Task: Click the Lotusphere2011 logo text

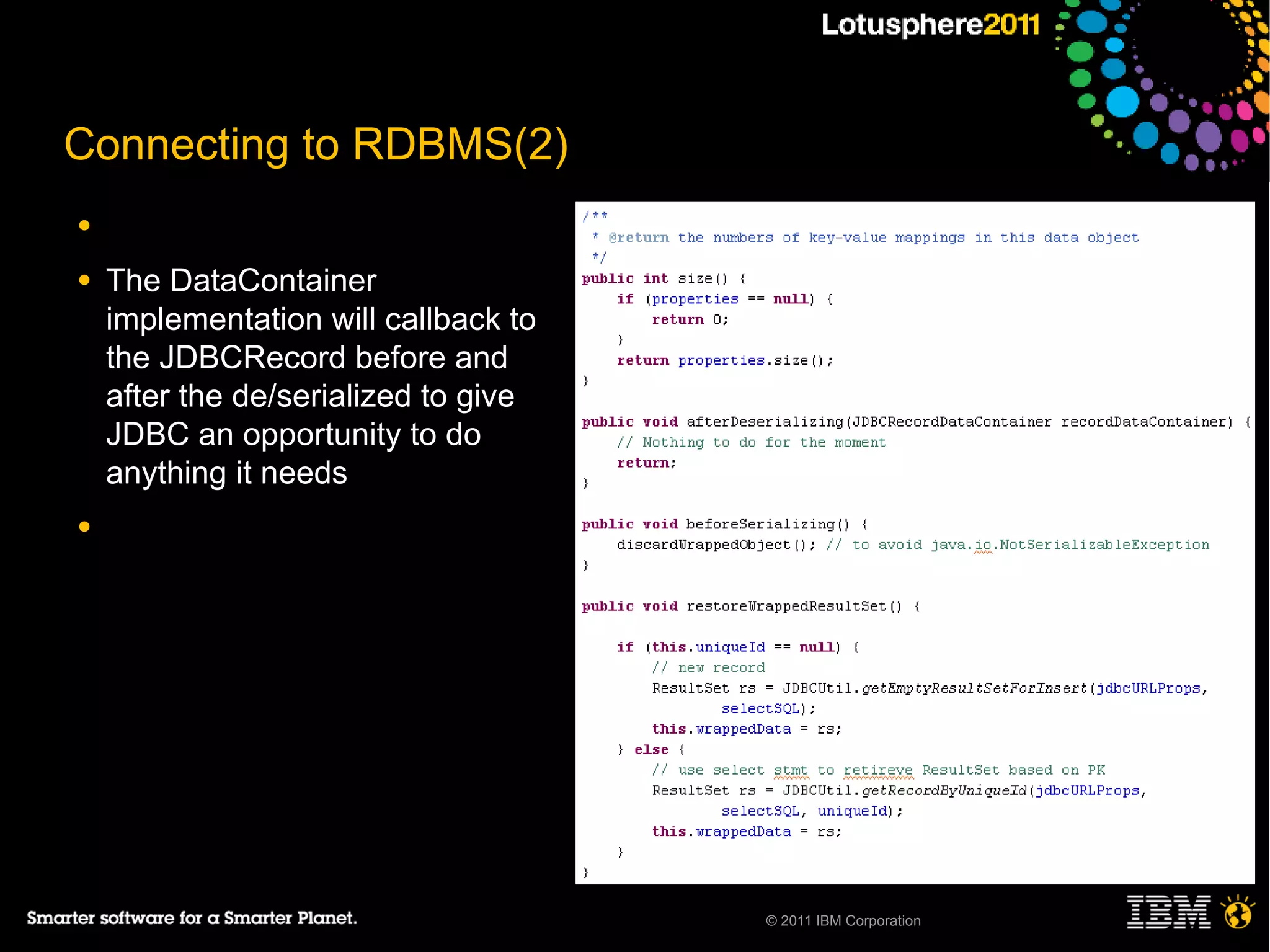Action: (930, 25)
